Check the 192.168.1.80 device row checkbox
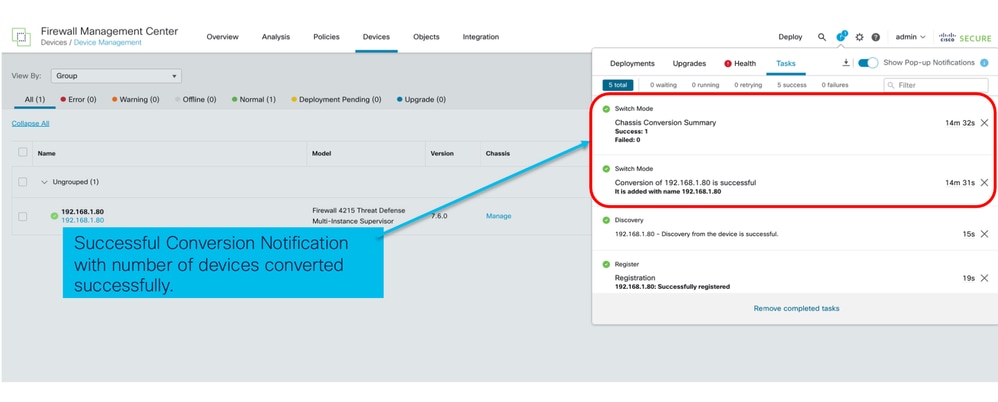 click(23, 216)
